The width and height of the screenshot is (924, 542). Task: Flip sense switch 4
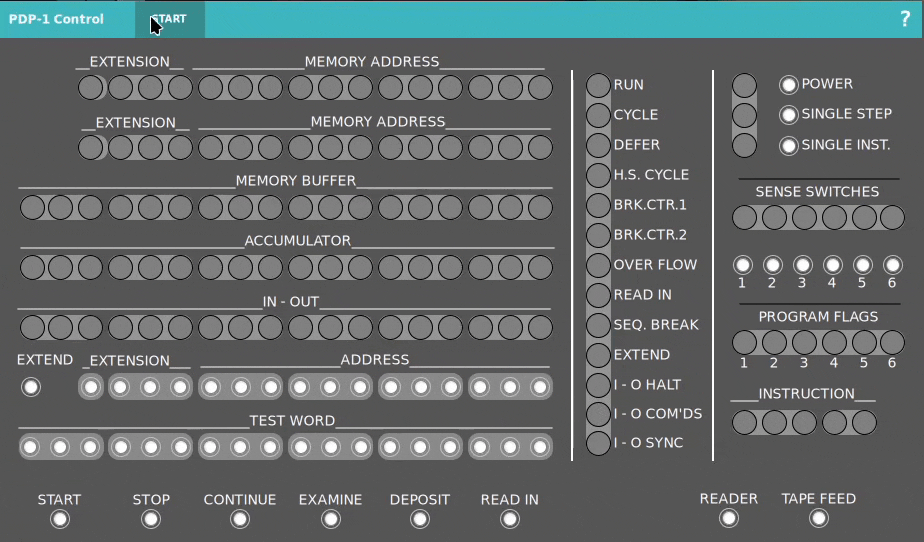point(833,265)
